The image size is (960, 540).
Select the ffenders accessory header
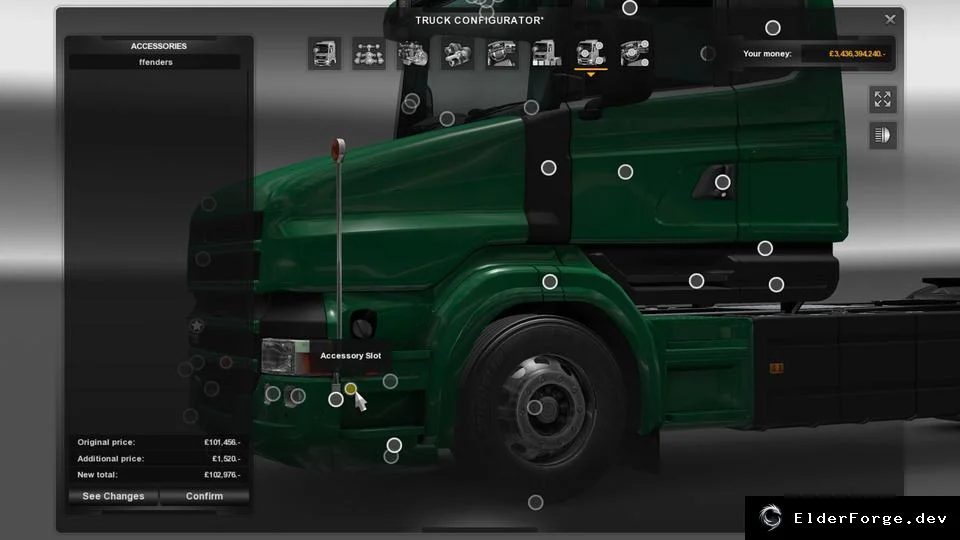[x=156, y=62]
